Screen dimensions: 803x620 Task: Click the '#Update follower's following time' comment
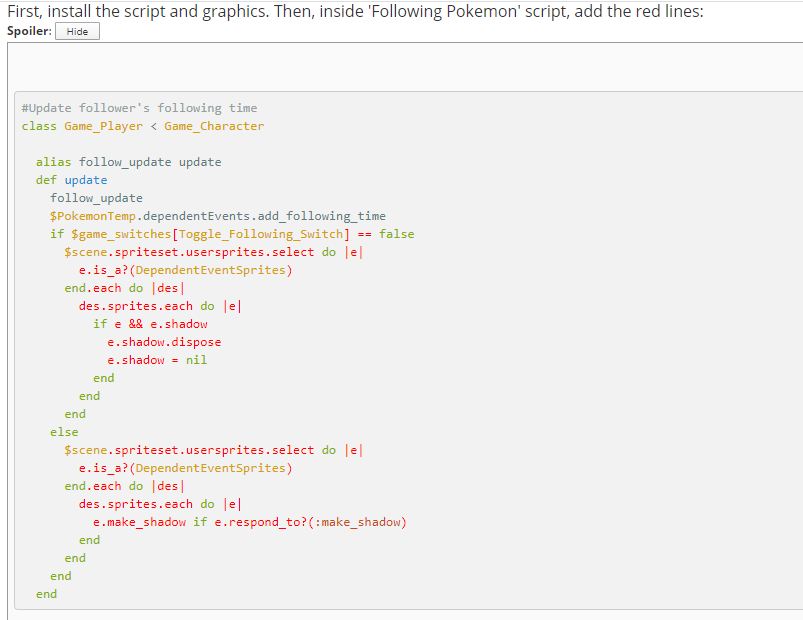click(139, 108)
